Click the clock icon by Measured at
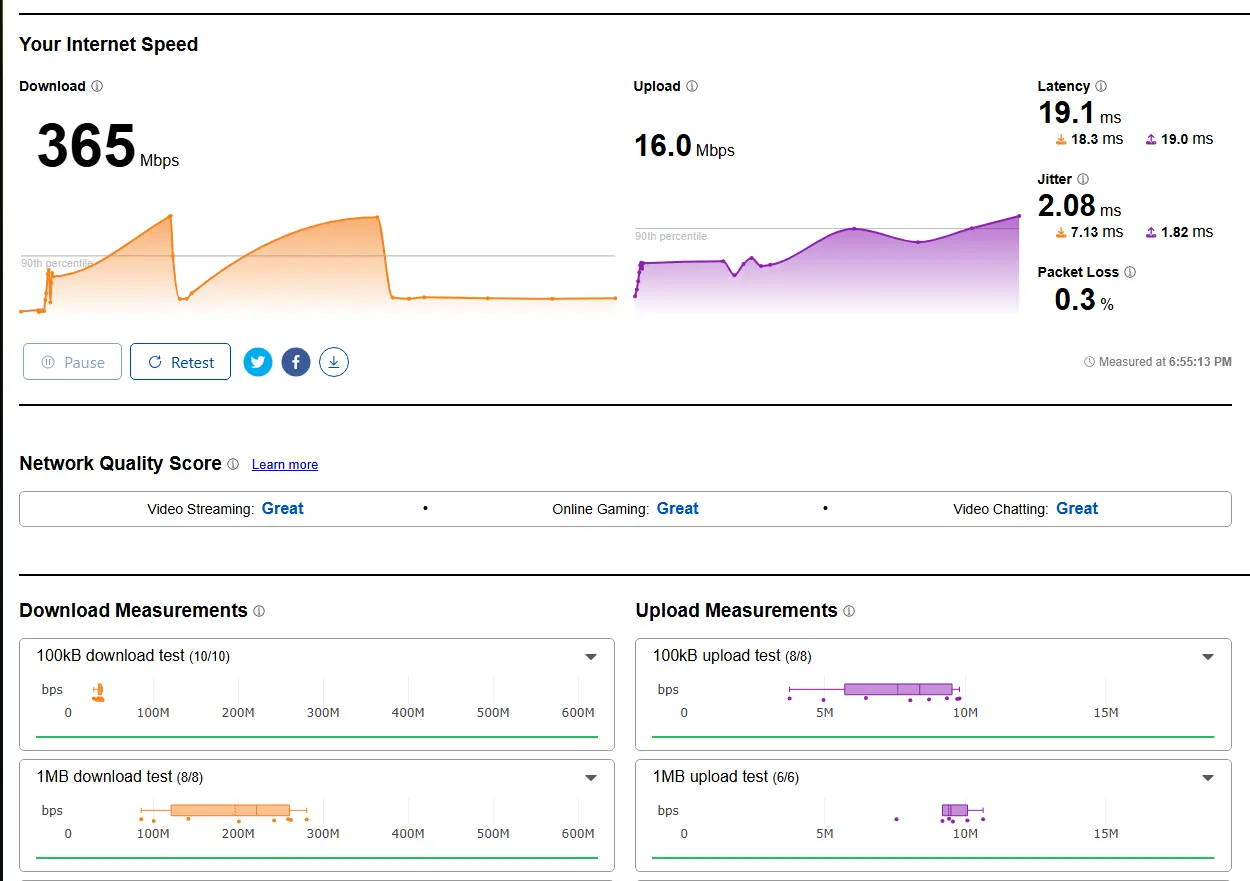Viewport: 1250px width, 881px height. 1089,362
